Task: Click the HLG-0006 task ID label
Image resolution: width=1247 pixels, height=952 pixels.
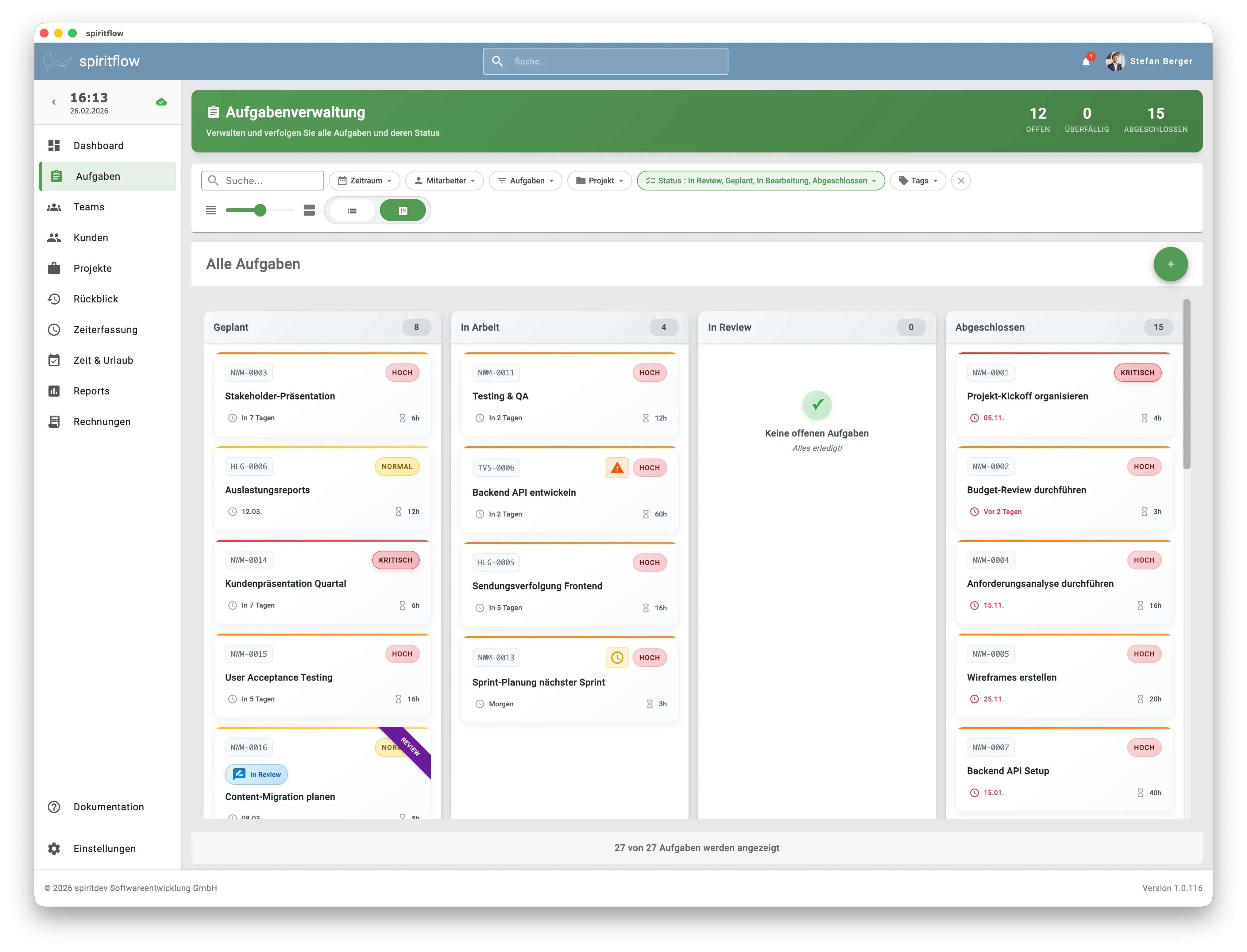Action: (x=249, y=466)
